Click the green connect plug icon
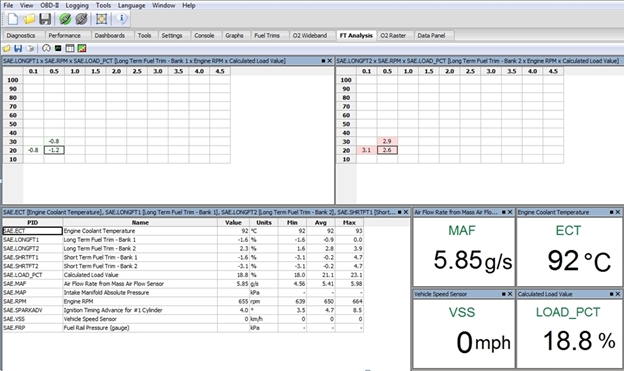 click(65, 19)
